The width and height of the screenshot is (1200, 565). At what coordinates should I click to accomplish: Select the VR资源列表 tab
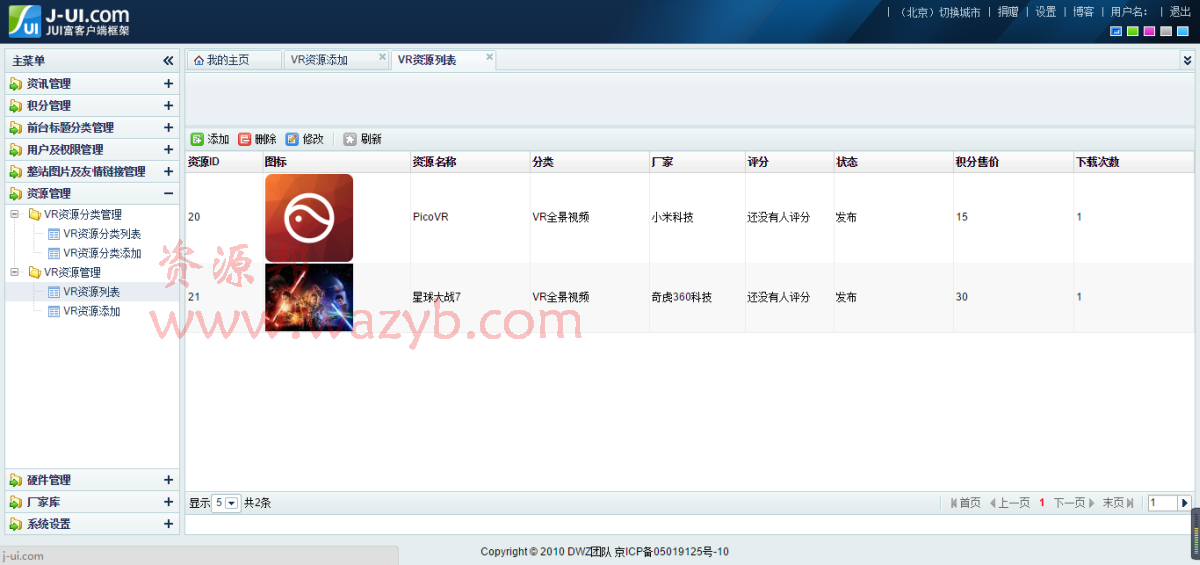tap(443, 60)
